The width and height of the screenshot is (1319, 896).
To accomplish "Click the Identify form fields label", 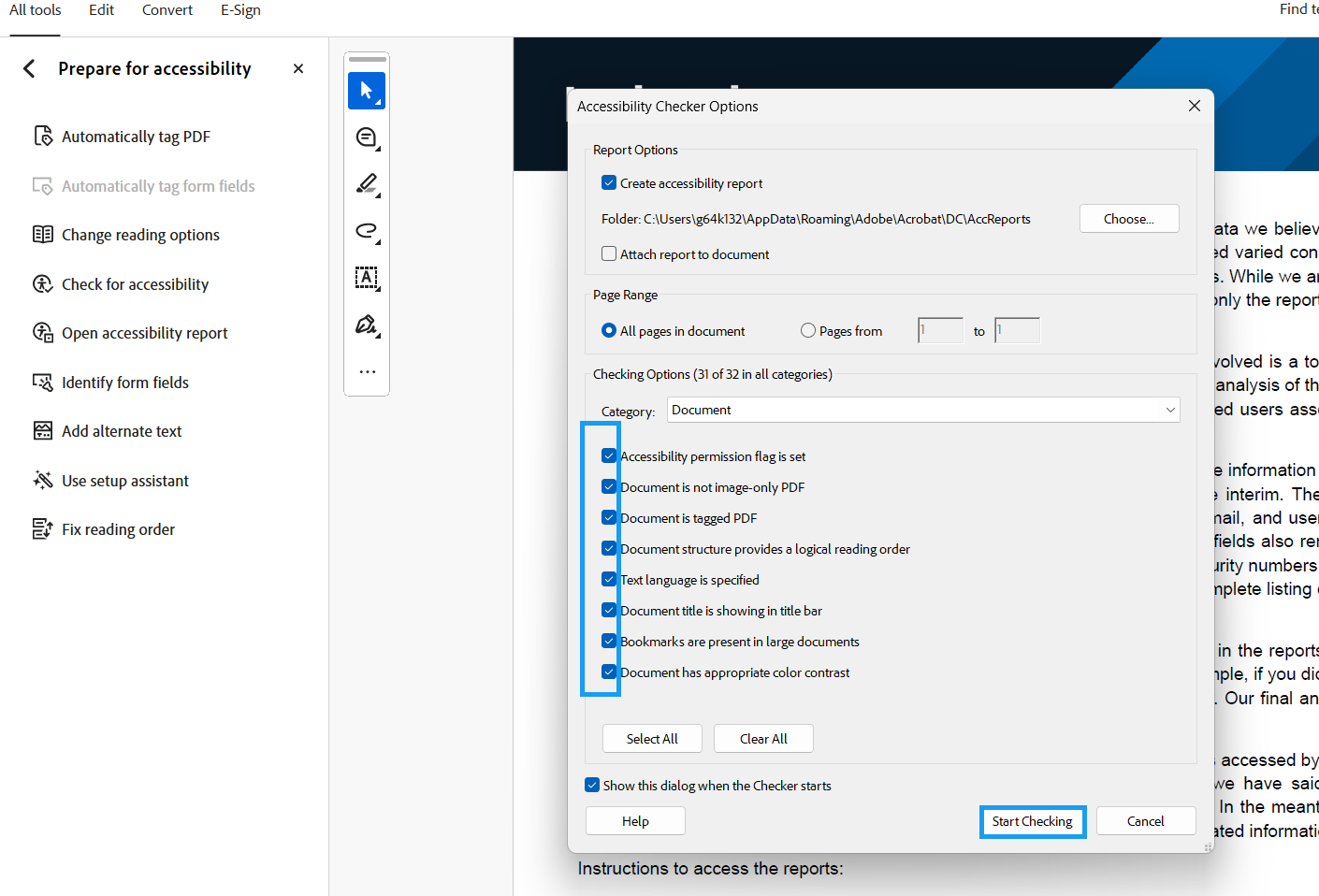I will coord(124,383).
